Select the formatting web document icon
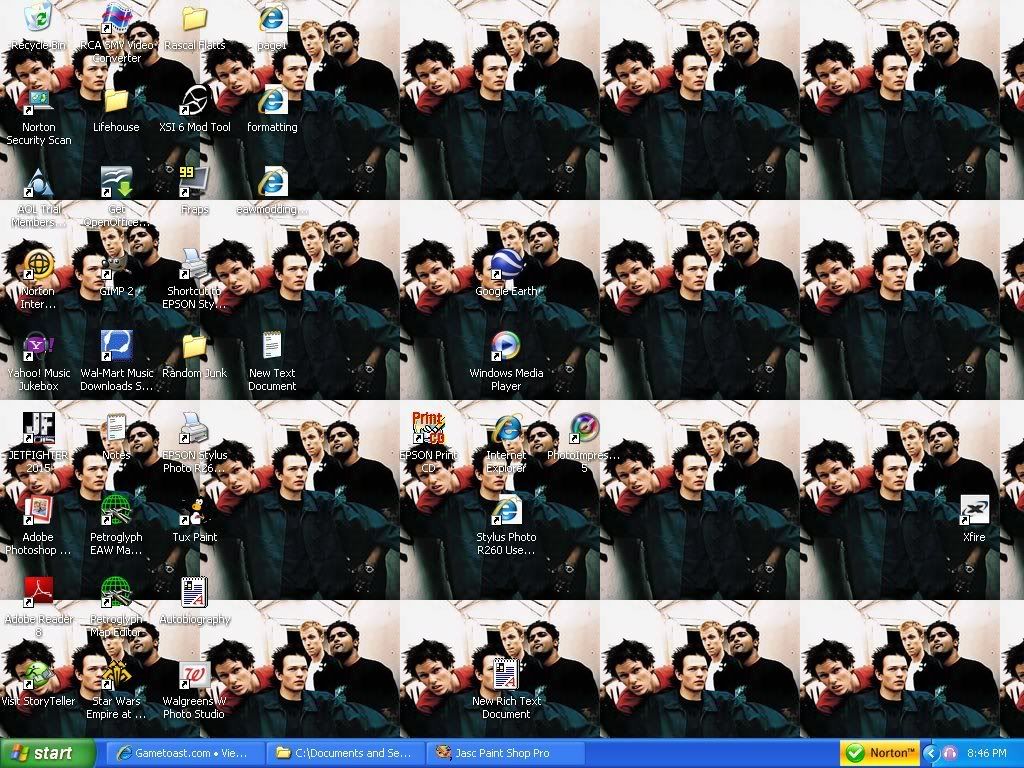Viewport: 1024px width, 768px height. click(x=272, y=100)
